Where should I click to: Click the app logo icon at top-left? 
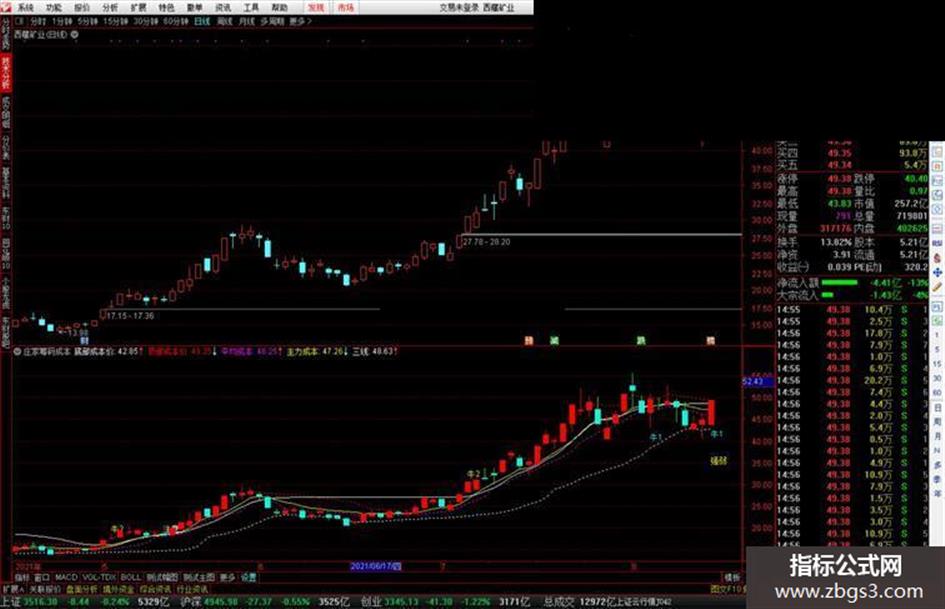coord(7,7)
